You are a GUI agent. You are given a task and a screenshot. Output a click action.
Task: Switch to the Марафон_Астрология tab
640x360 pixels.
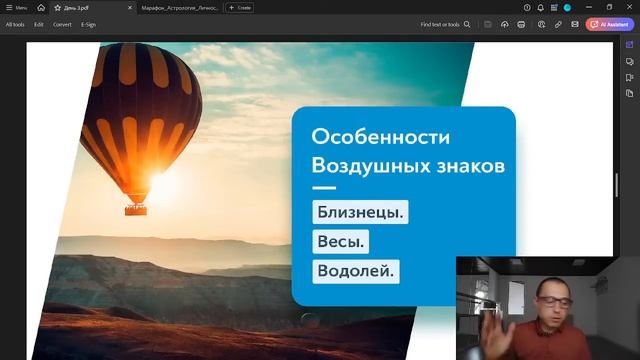click(180, 8)
